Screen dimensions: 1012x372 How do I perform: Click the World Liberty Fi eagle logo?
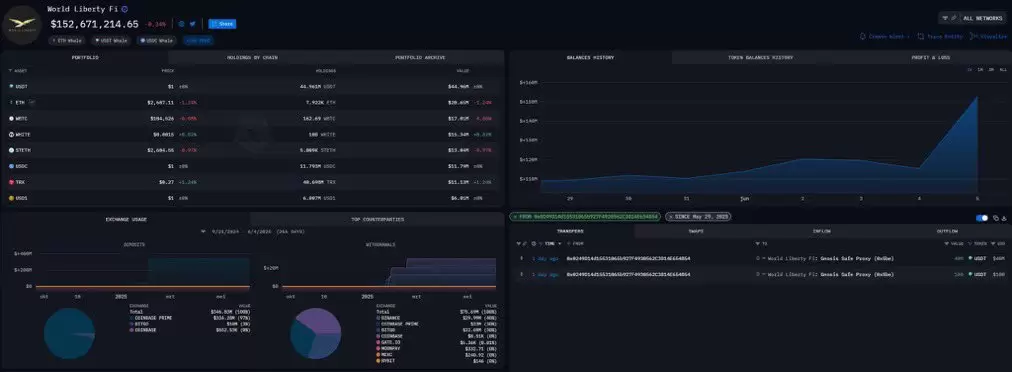coord(22,24)
